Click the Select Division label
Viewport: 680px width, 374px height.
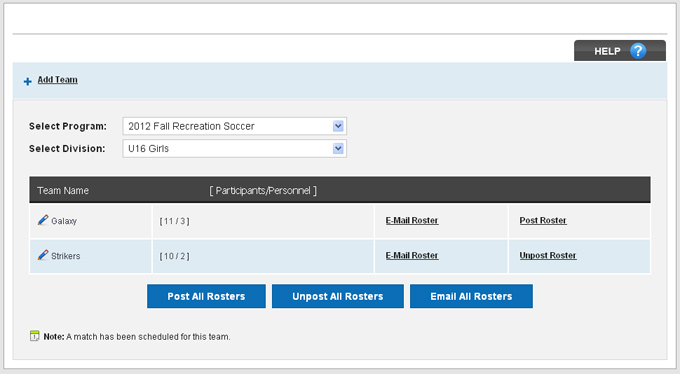point(67,148)
